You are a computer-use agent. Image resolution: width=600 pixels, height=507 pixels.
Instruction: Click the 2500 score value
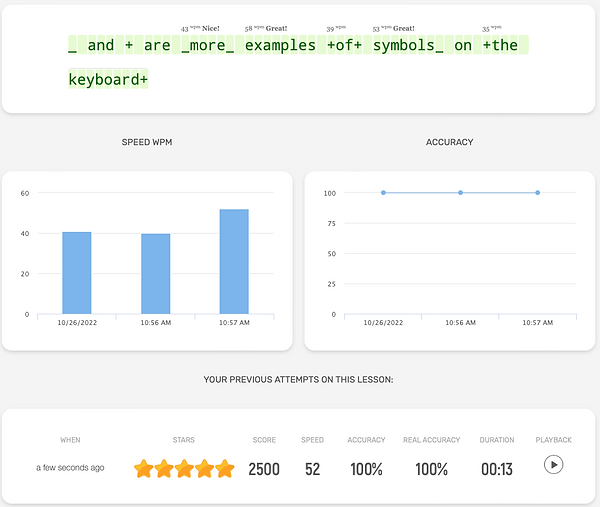264,468
